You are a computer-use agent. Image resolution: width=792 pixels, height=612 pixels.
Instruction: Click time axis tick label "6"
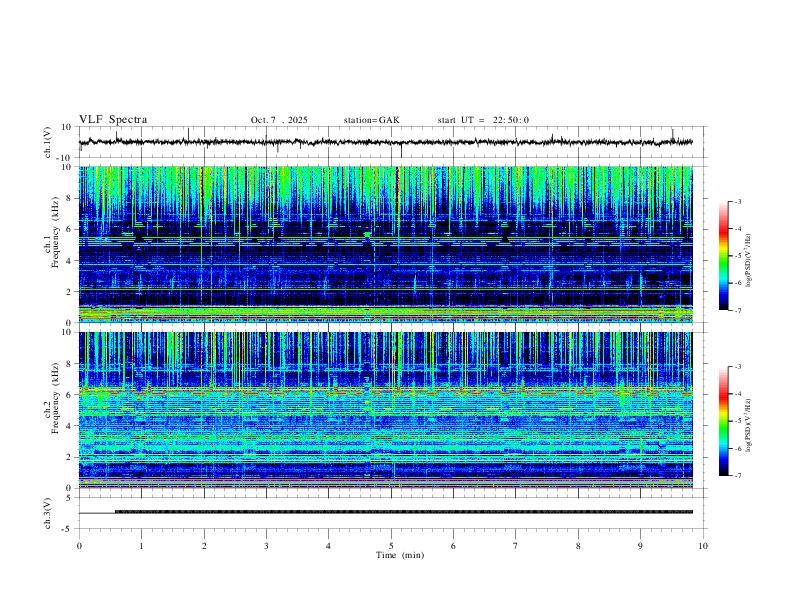tap(453, 546)
